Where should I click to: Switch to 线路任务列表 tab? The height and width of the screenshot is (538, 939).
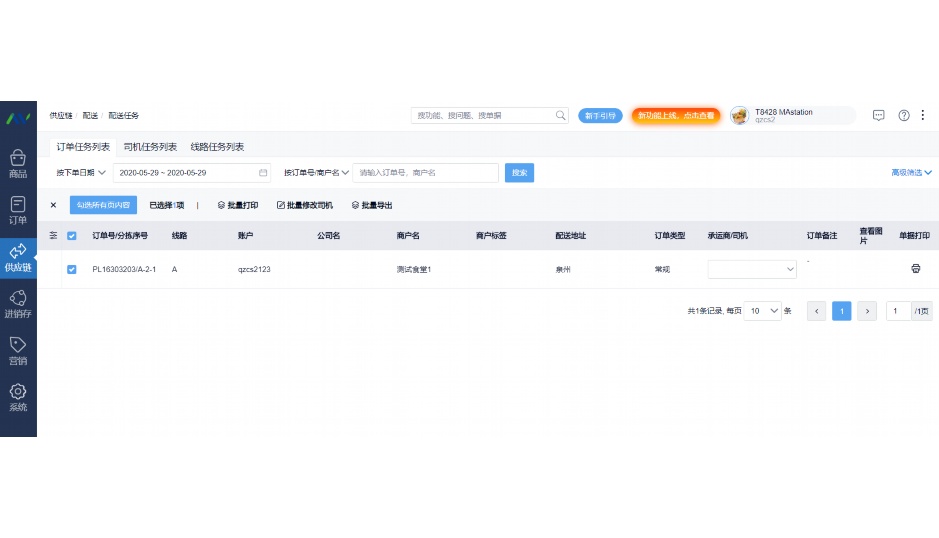pos(217,147)
